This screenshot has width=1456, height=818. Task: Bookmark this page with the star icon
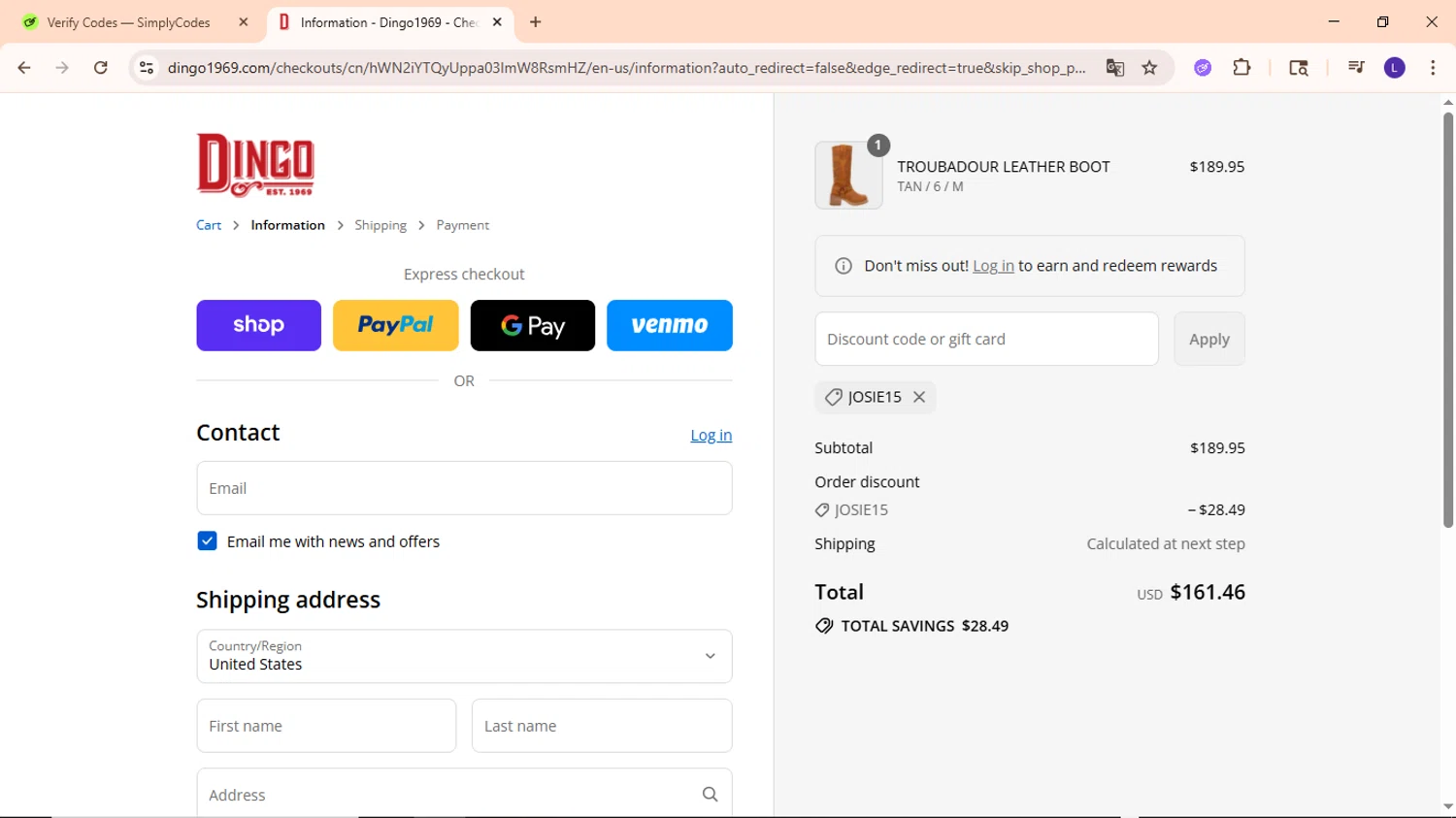(x=1150, y=68)
